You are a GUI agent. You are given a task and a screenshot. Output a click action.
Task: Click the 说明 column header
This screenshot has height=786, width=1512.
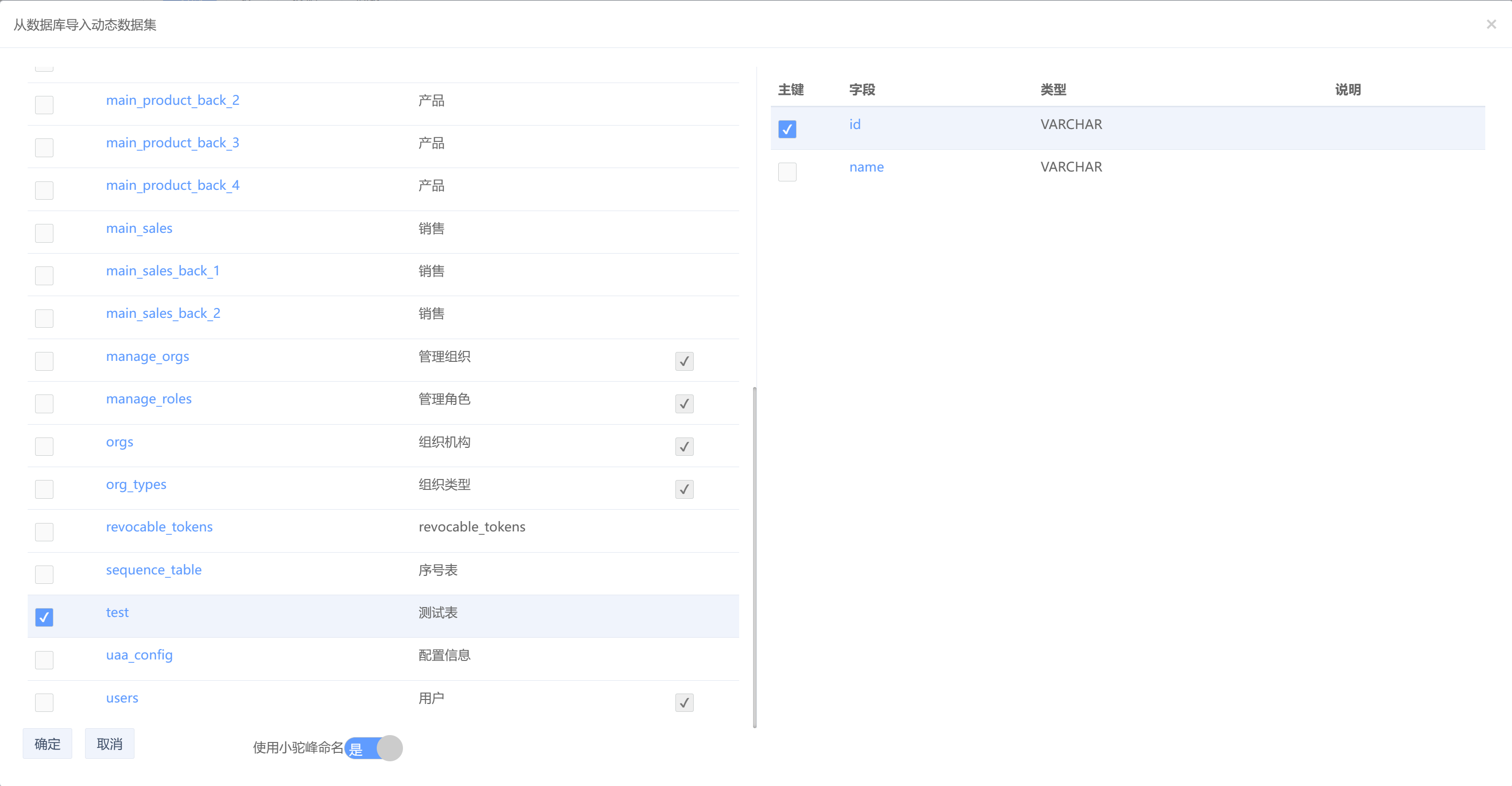1348,90
